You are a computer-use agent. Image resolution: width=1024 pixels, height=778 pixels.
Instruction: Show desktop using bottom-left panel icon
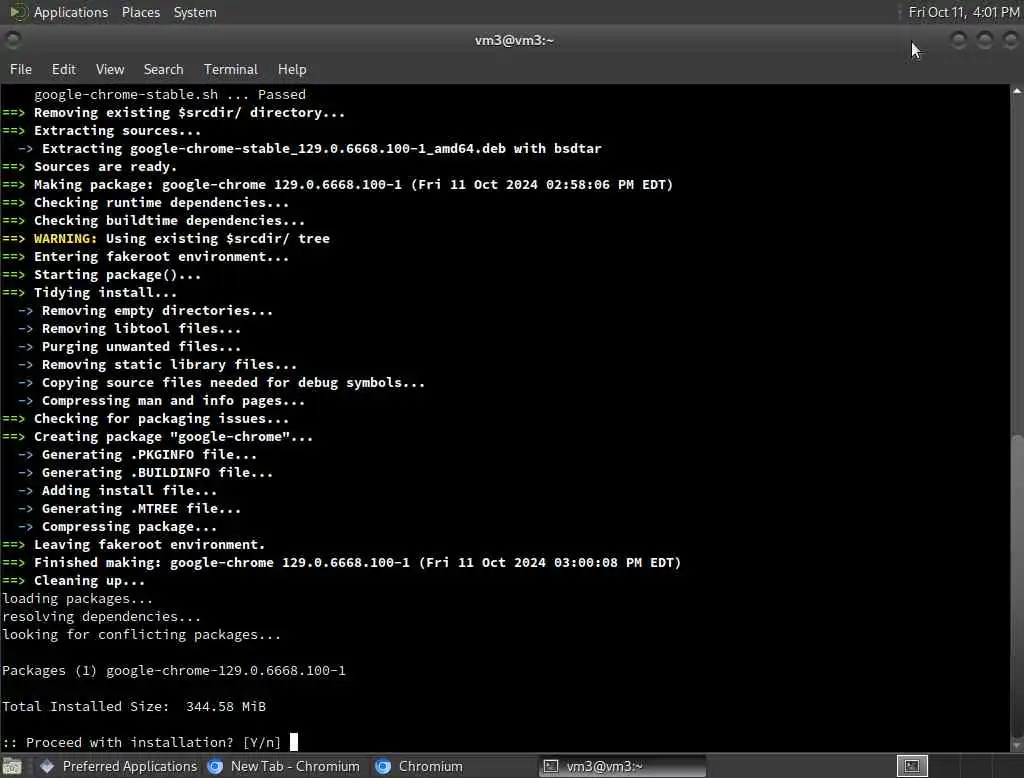pos(12,766)
